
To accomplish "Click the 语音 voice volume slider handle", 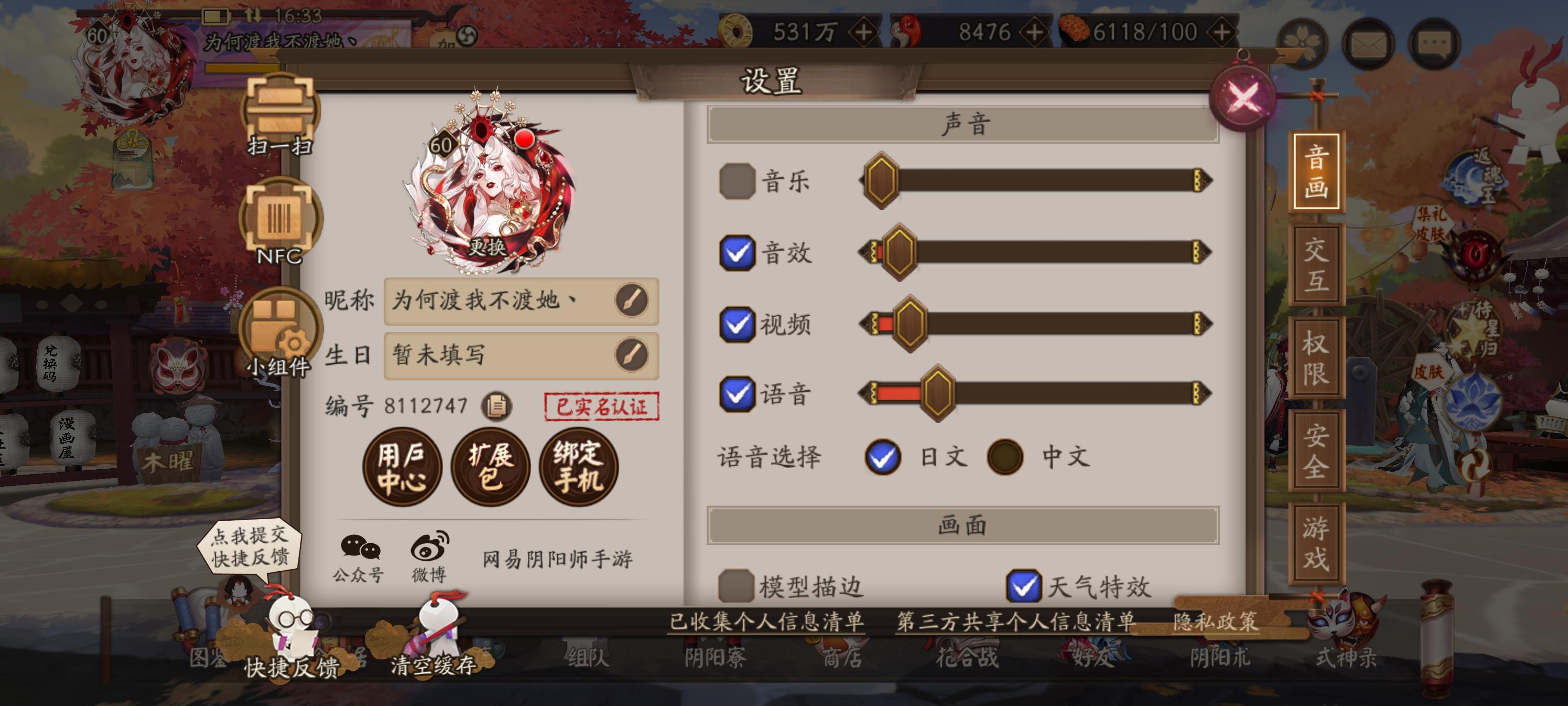I will tap(937, 394).
